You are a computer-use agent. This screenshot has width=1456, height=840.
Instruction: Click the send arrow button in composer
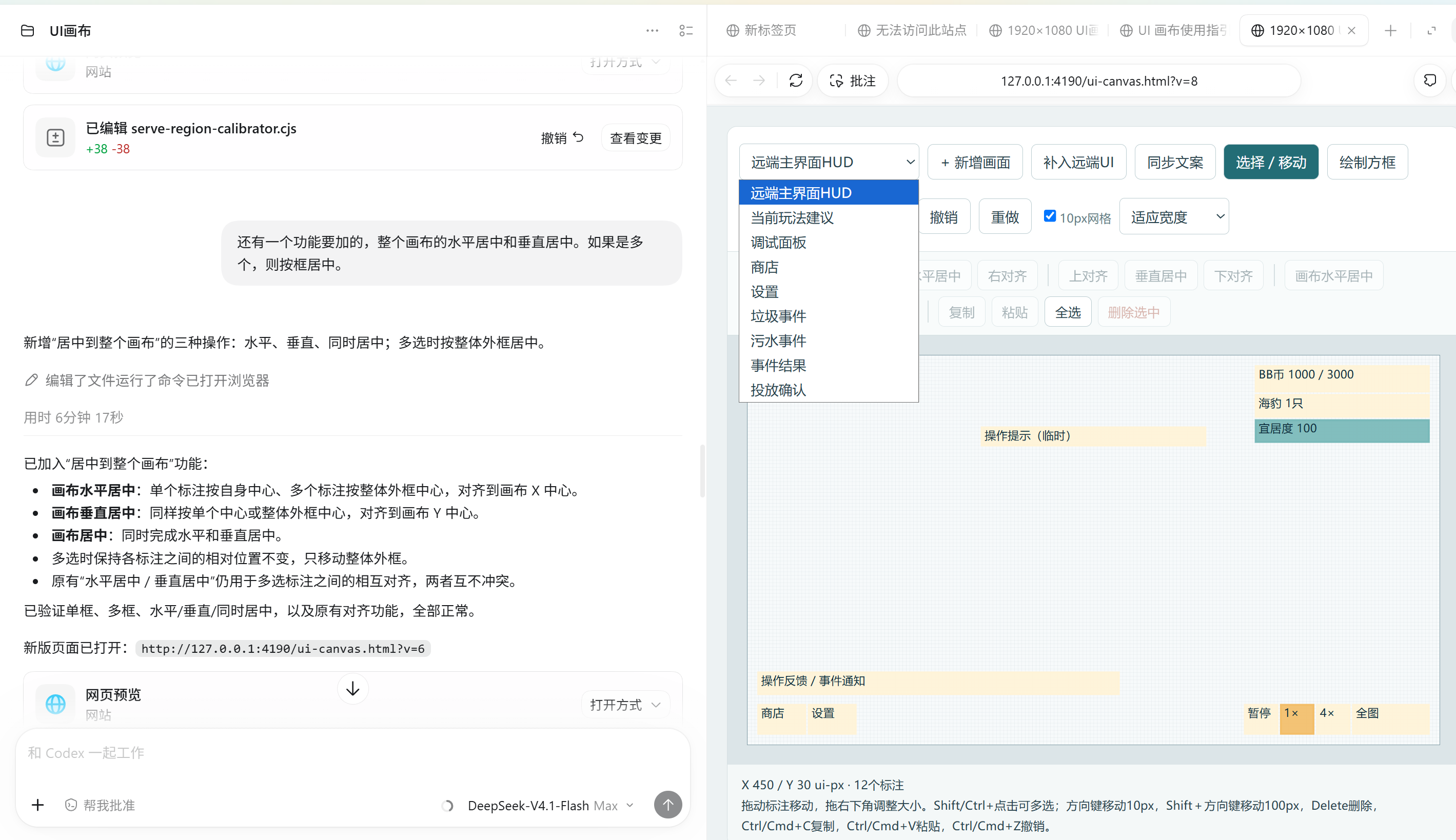tap(667, 804)
